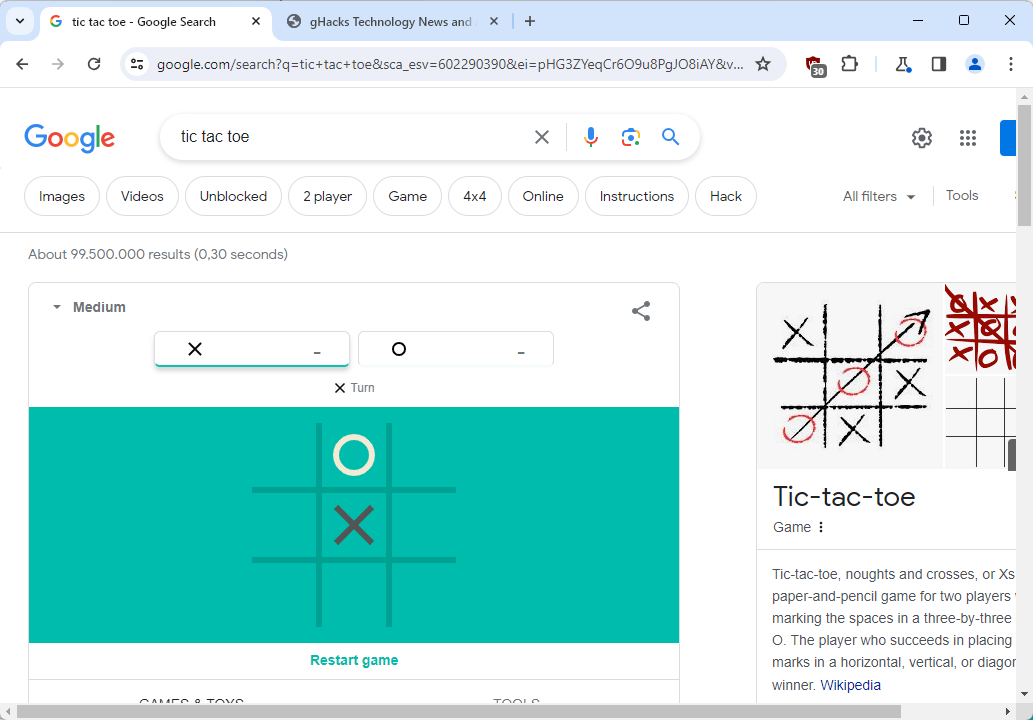Close the gHacks Technology News tab
This screenshot has width=1033, height=720.
493,21
